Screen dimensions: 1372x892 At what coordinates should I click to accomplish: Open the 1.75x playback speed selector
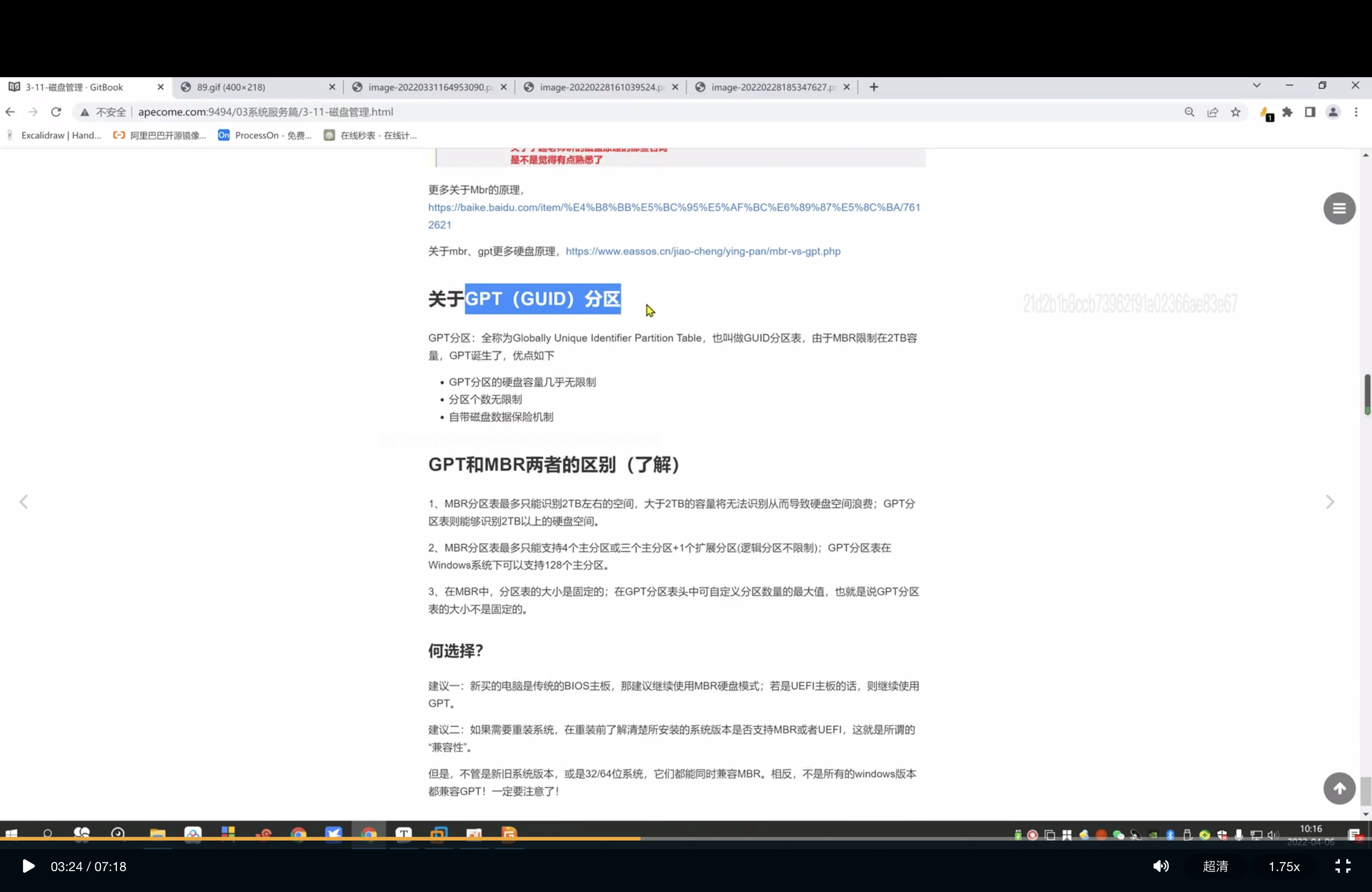1284,867
